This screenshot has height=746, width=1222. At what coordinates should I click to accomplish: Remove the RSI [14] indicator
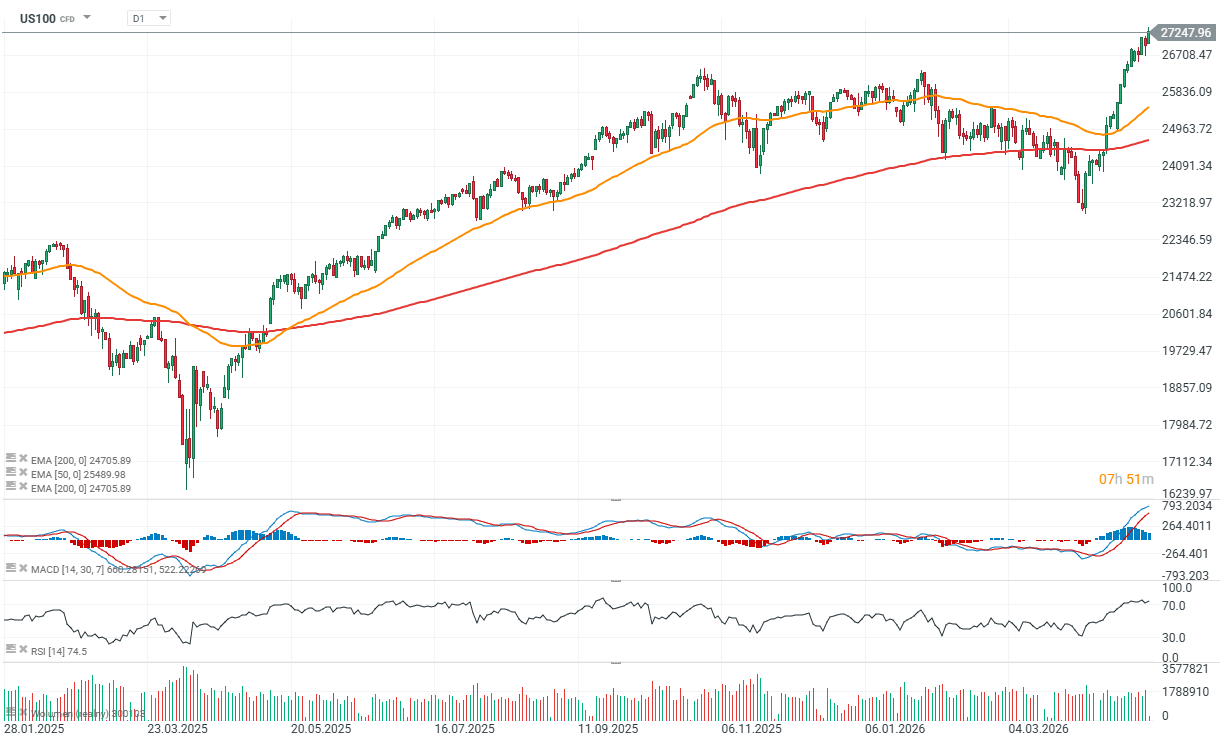pos(23,650)
